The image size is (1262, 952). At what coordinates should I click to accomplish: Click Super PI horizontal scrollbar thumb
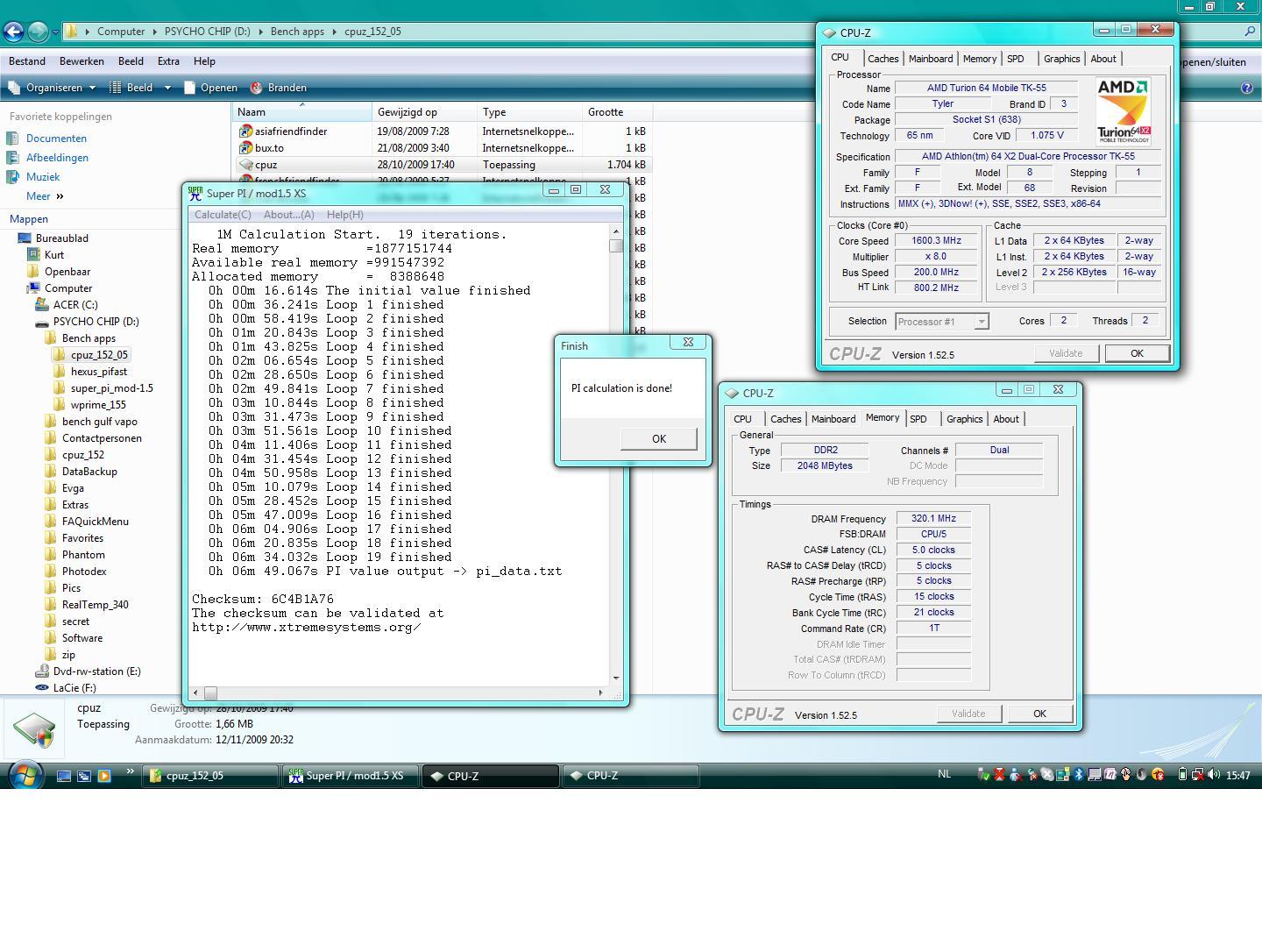(x=210, y=693)
